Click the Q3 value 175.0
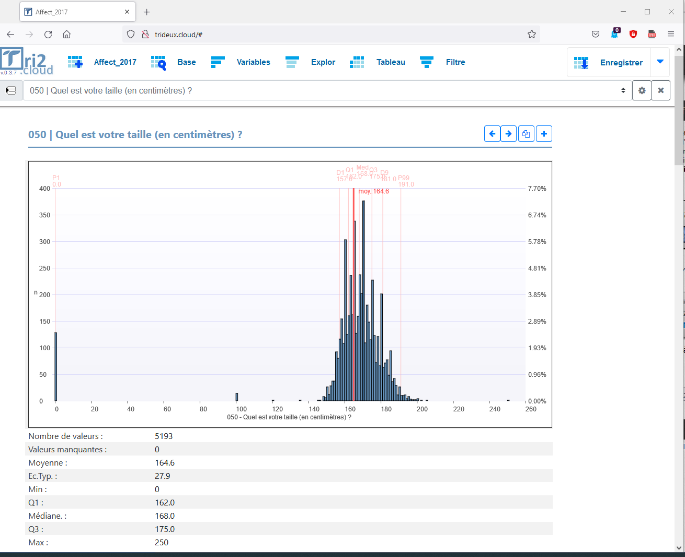The width and height of the screenshot is (685, 557). pyautogui.click(x=165, y=529)
